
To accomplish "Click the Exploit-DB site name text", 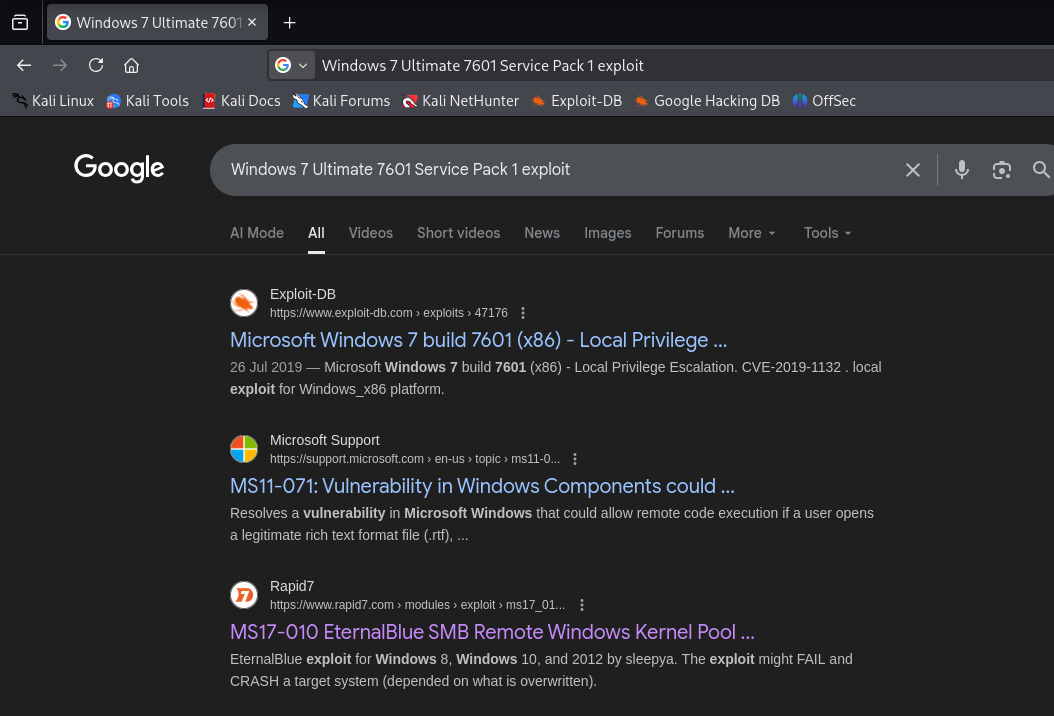I will tap(302, 294).
